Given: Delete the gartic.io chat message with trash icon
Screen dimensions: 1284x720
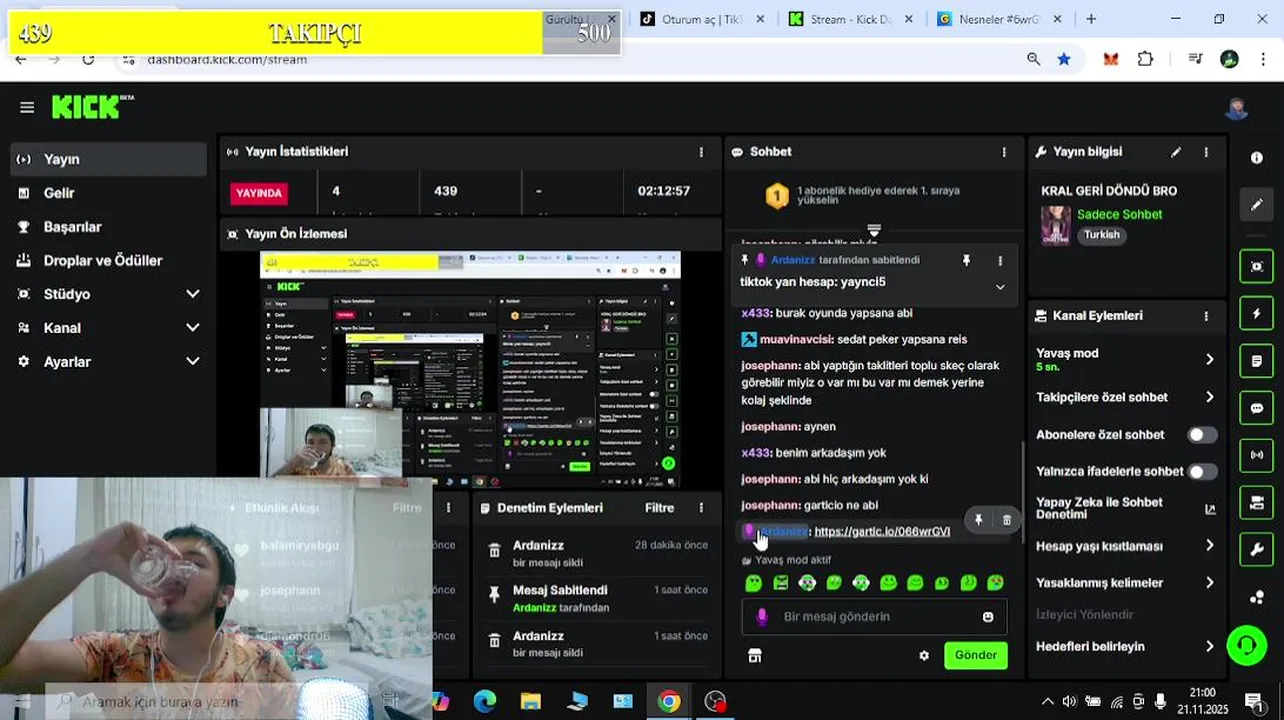Looking at the screenshot, I should point(1007,520).
